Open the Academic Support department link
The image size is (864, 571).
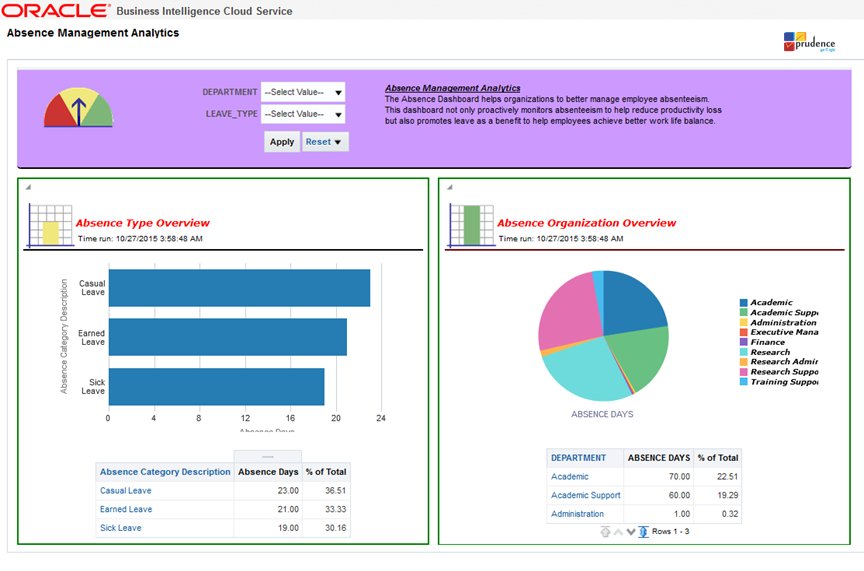point(586,495)
